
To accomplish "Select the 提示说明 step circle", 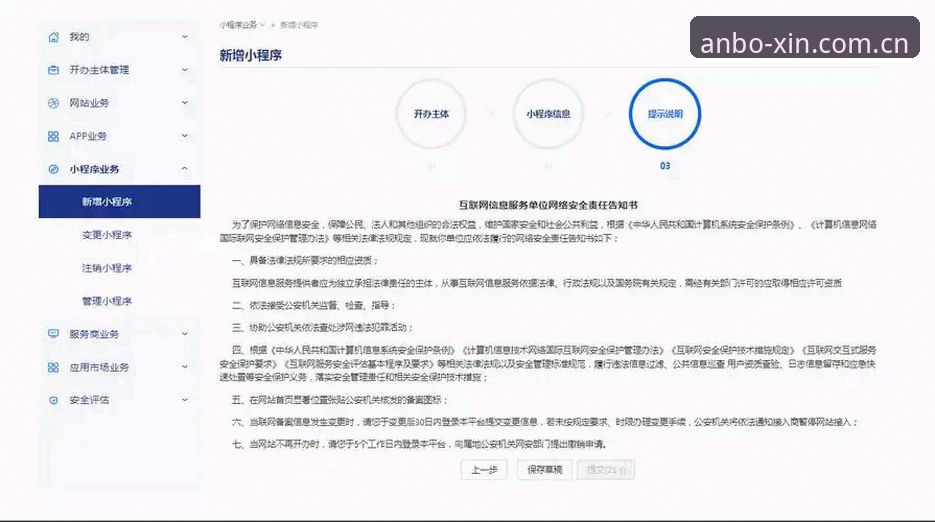I will [665, 114].
